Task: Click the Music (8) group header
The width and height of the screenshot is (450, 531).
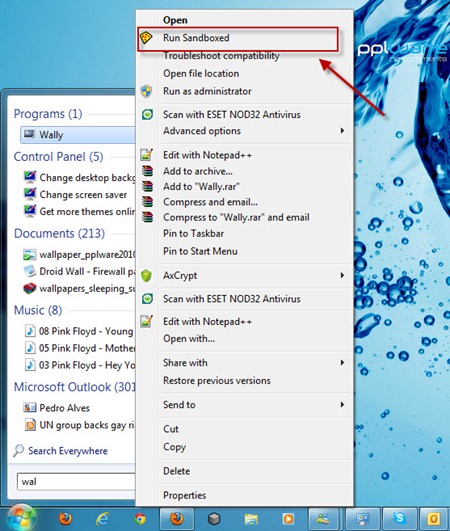Action: [x=38, y=310]
